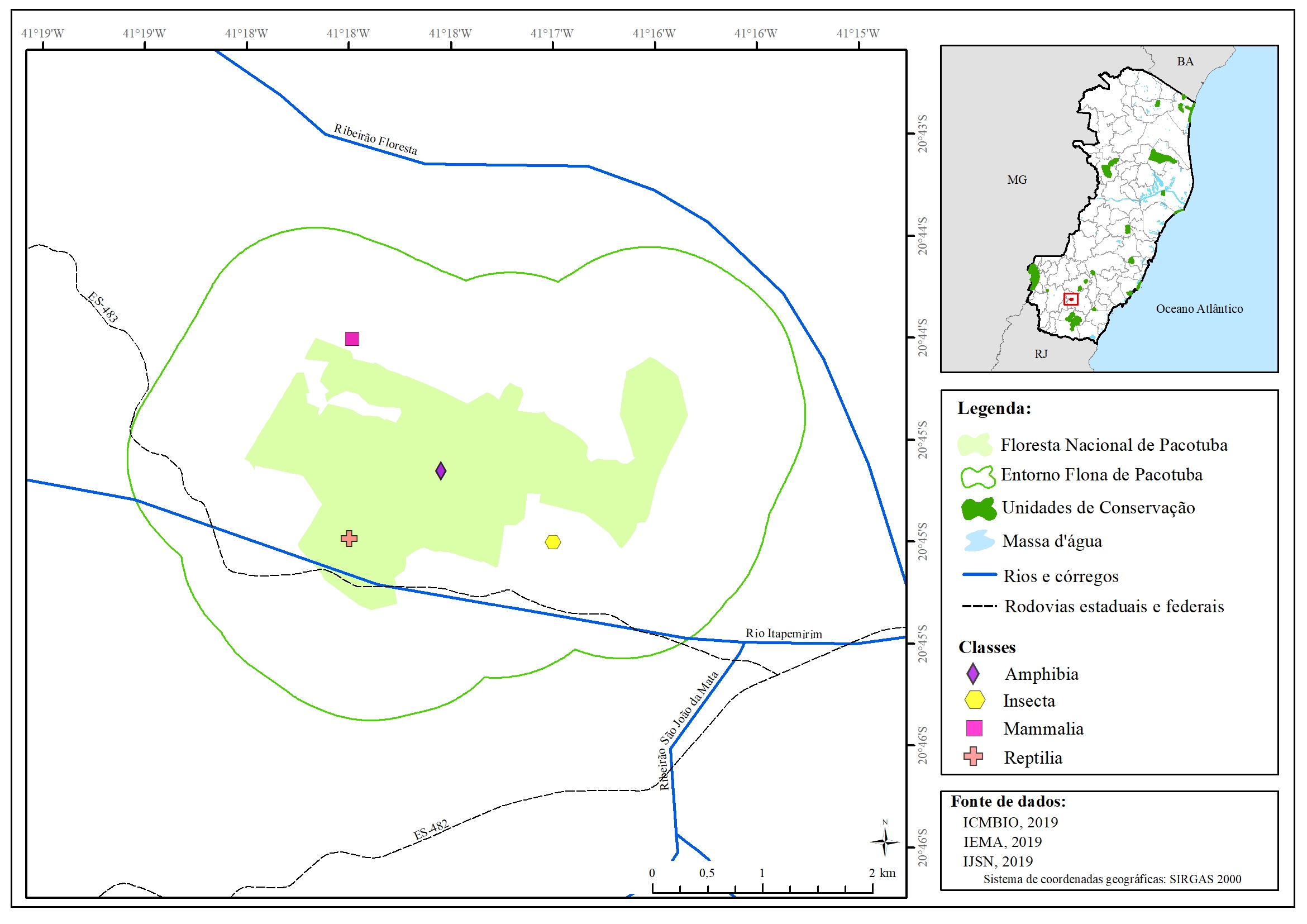The width and height of the screenshot is (1307, 924).
Task: Click the Reptilia cross symbol in legend
Action: pyautogui.click(x=973, y=756)
